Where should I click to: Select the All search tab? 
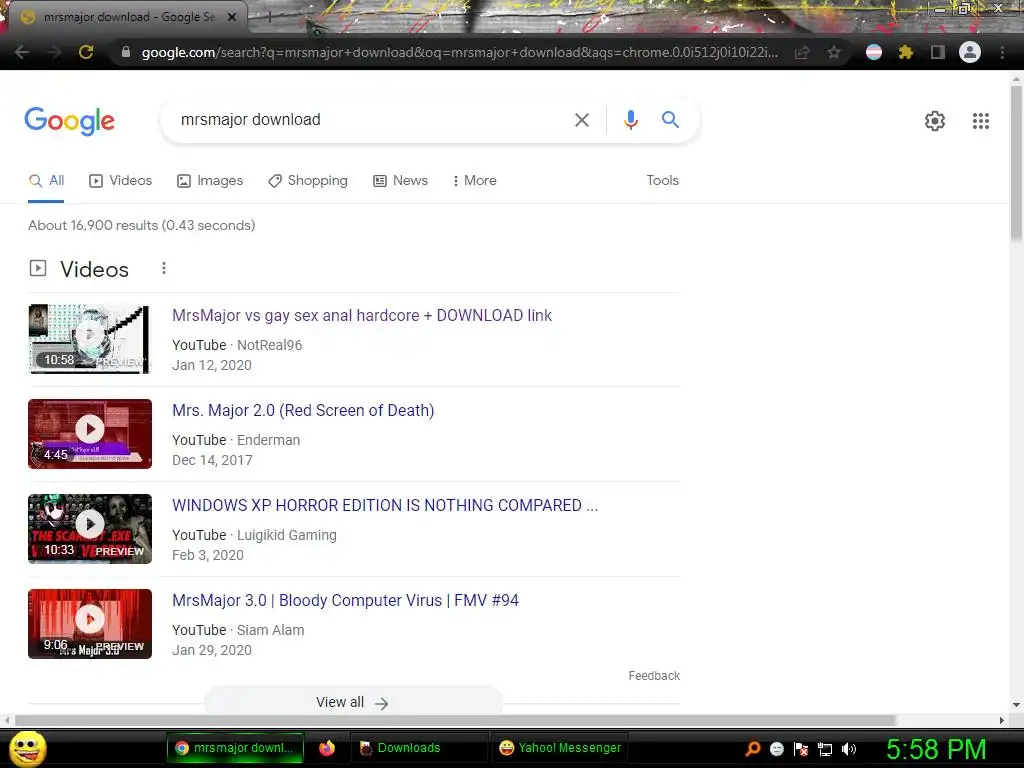click(46, 181)
